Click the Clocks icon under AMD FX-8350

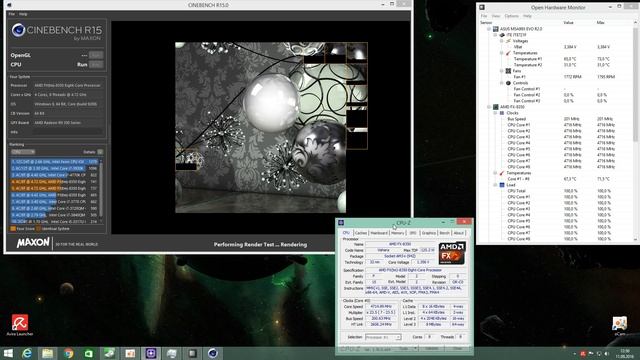click(502, 113)
